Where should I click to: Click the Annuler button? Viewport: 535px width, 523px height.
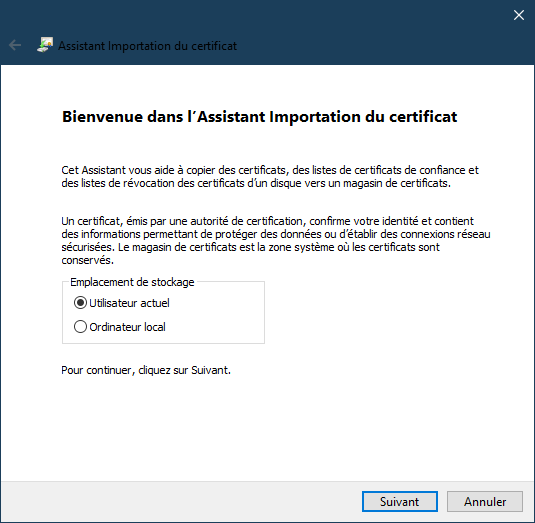click(485, 502)
